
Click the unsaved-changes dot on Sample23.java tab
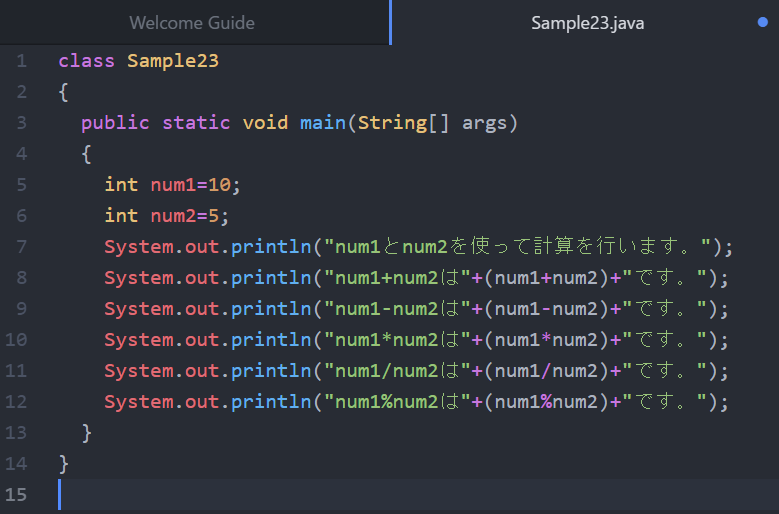(763, 22)
